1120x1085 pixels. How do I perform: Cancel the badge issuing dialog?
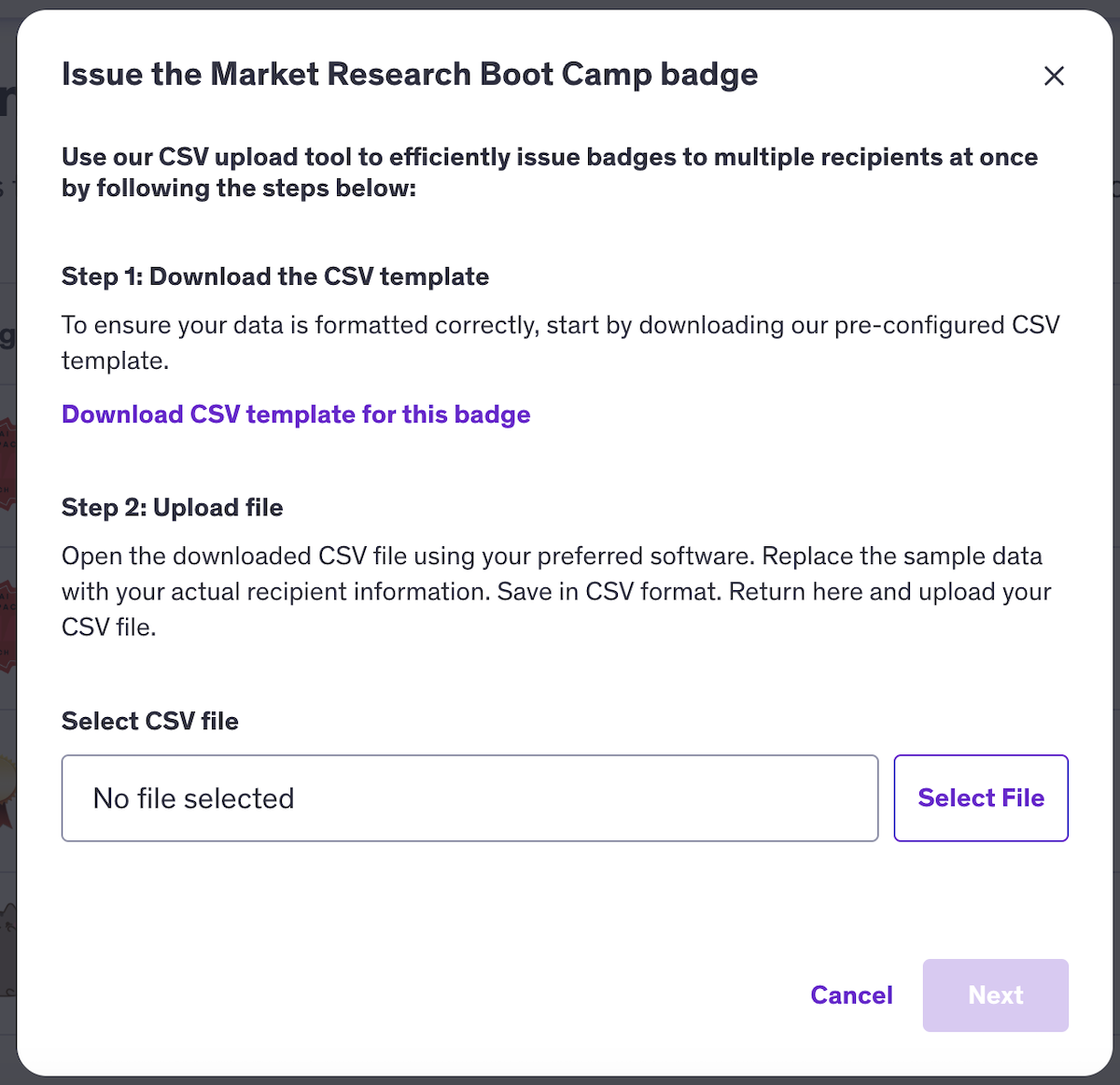(851, 995)
